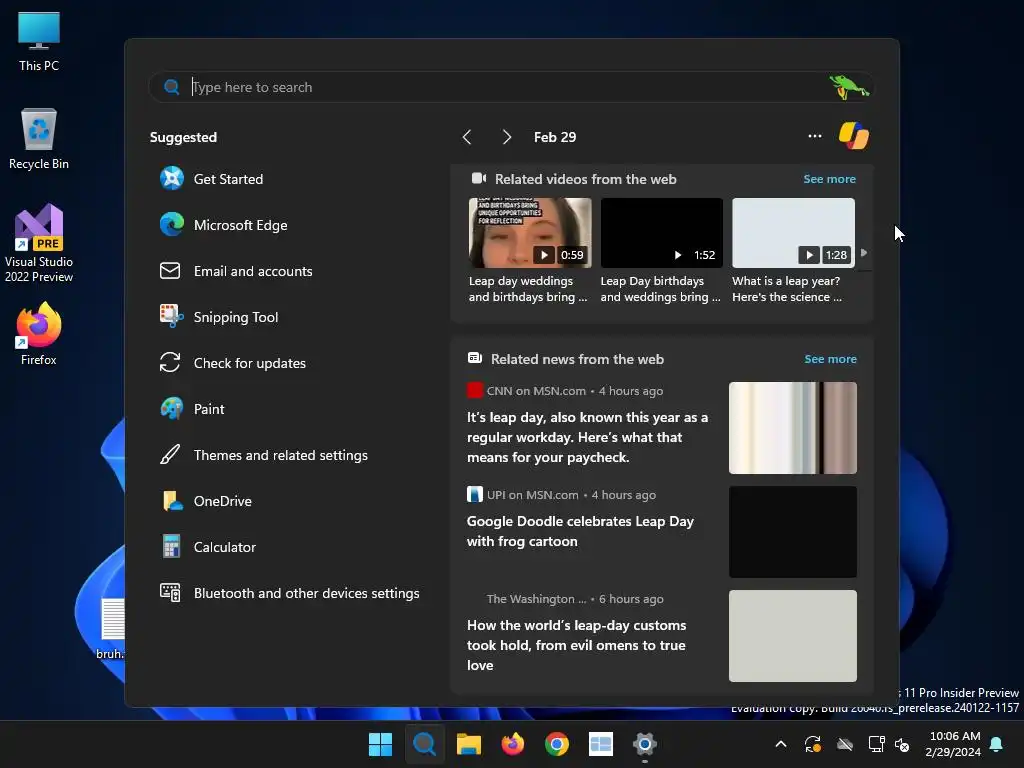1024x768 pixels.
Task: Open Get Started from Suggested list
Action: [211, 179]
